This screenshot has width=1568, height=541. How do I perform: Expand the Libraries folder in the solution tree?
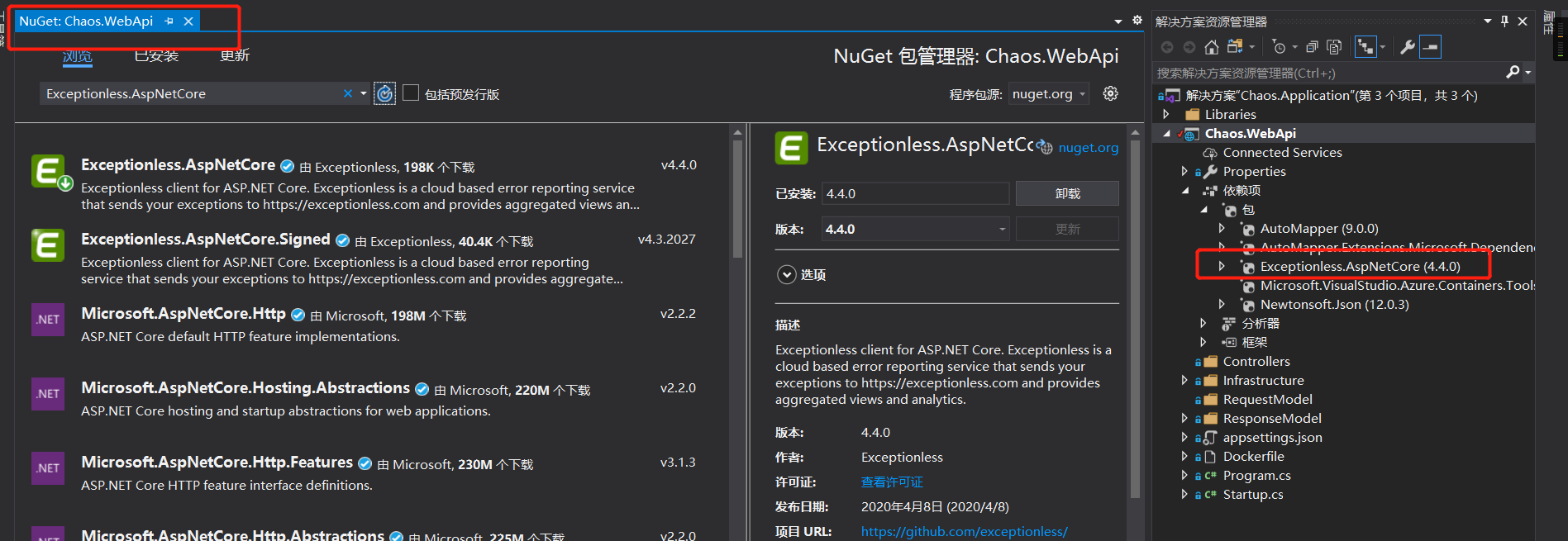[1166, 115]
